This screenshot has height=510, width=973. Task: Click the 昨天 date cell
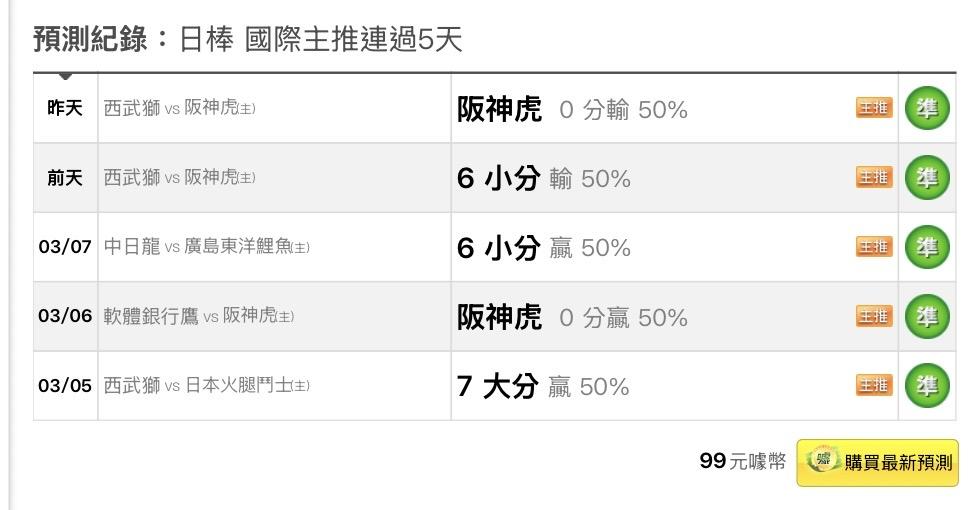[x=65, y=109]
